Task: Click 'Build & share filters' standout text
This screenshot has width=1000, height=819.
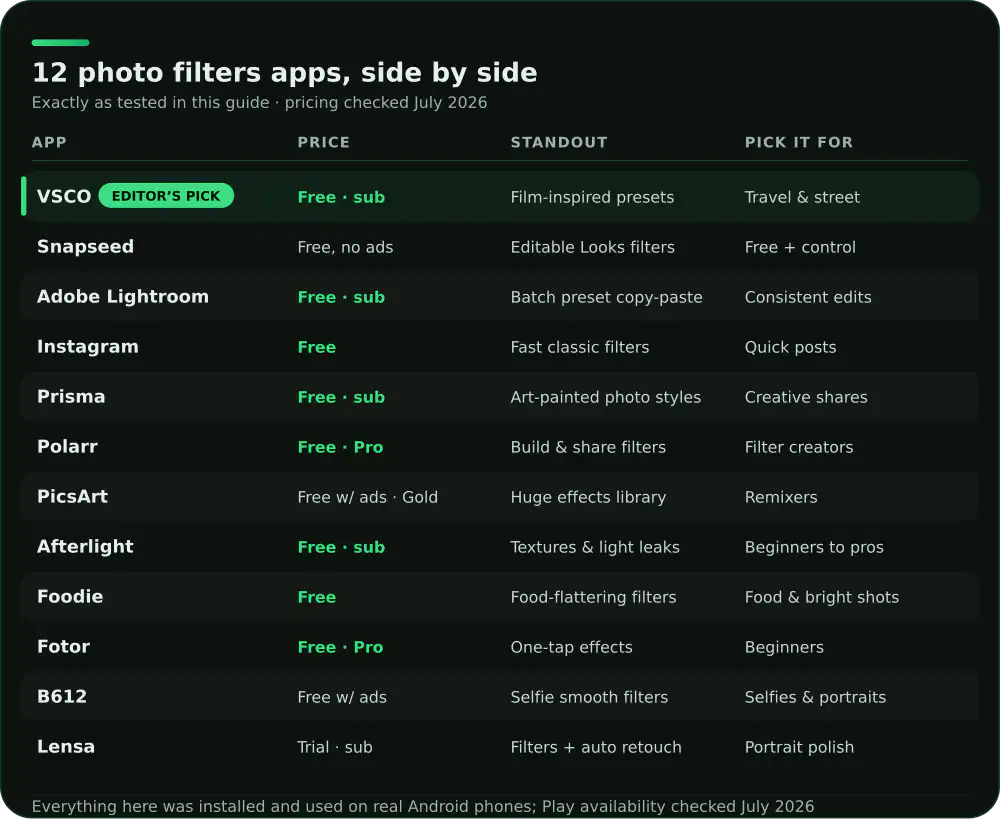Action: pos(588,447)
